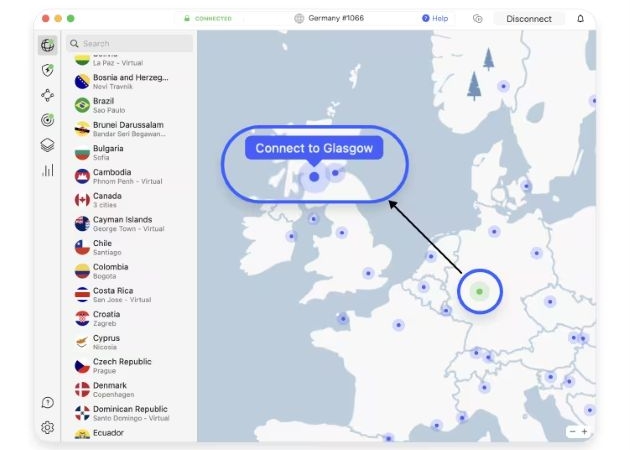
Task: Click the Prague server dot in Czech Republic
Action: click(x=550, y=301)
